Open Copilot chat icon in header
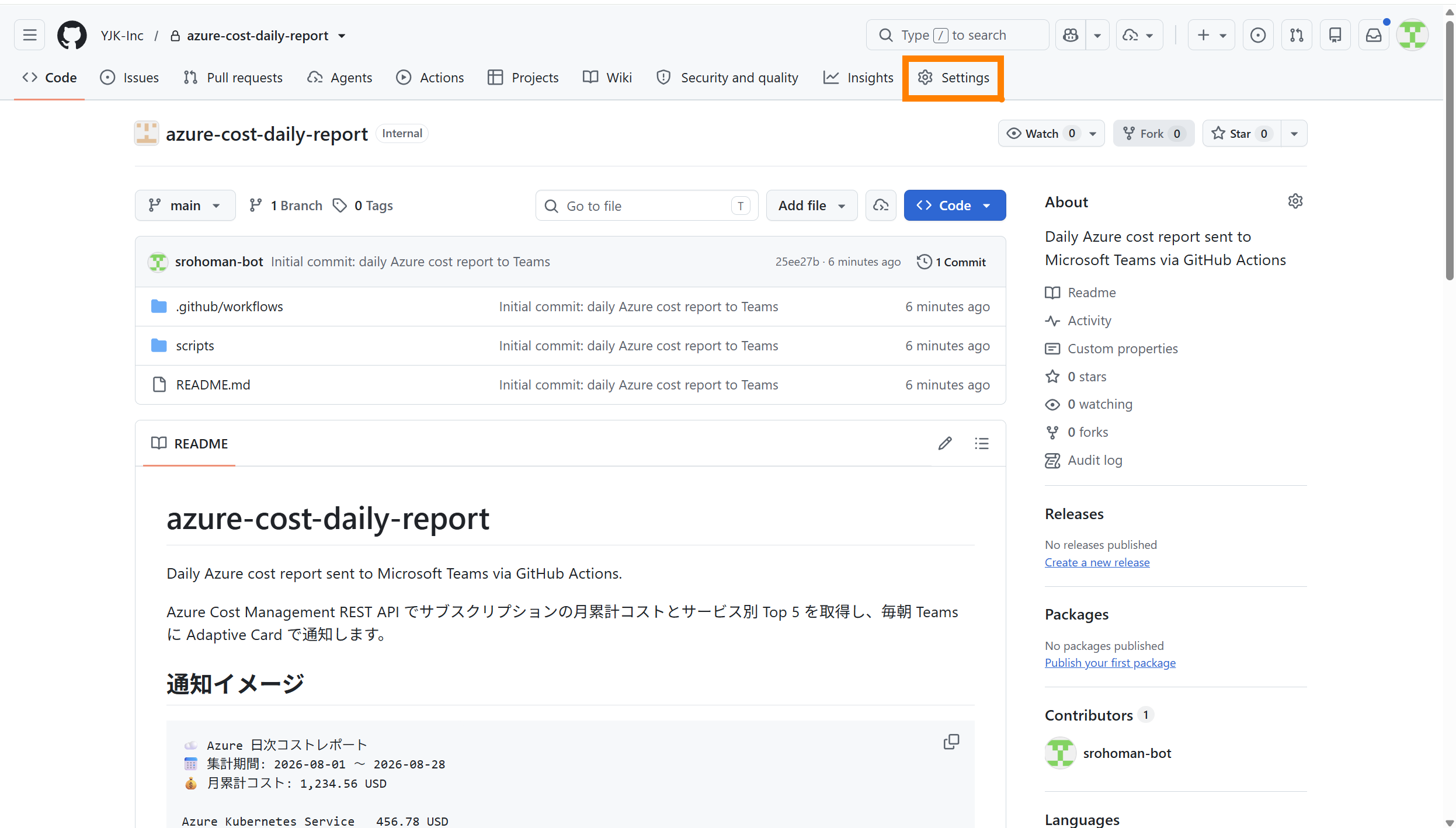 point(1071,36)
